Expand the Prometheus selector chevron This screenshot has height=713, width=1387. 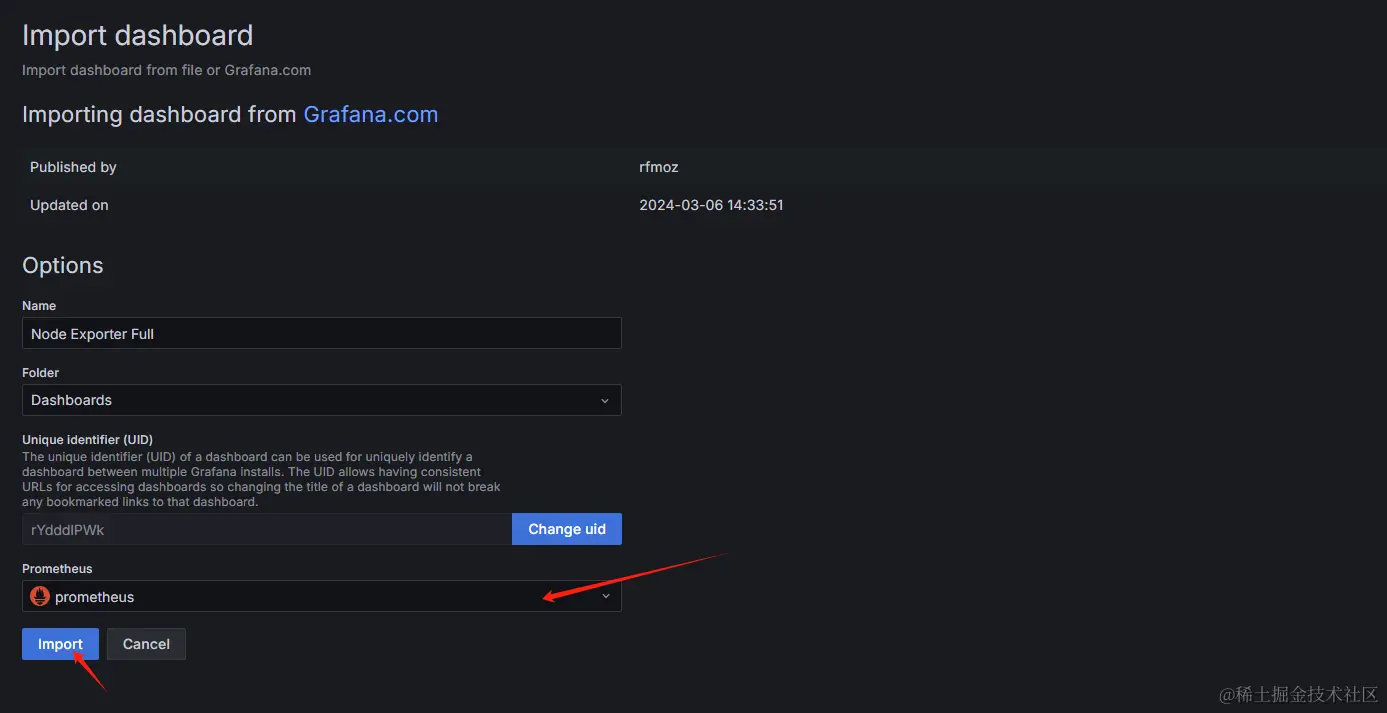(x=604, y=596)
